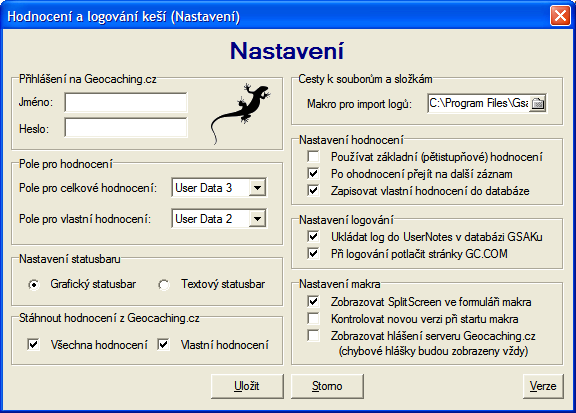Select the Grafický statusbar radio button
Image resolution: width=576 pixels, height=413 pixels.
(34, 284)
